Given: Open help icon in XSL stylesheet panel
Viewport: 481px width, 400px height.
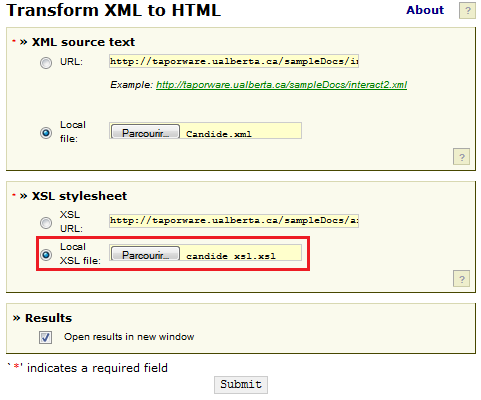Looking at the screenshot, I should (461, 279).
